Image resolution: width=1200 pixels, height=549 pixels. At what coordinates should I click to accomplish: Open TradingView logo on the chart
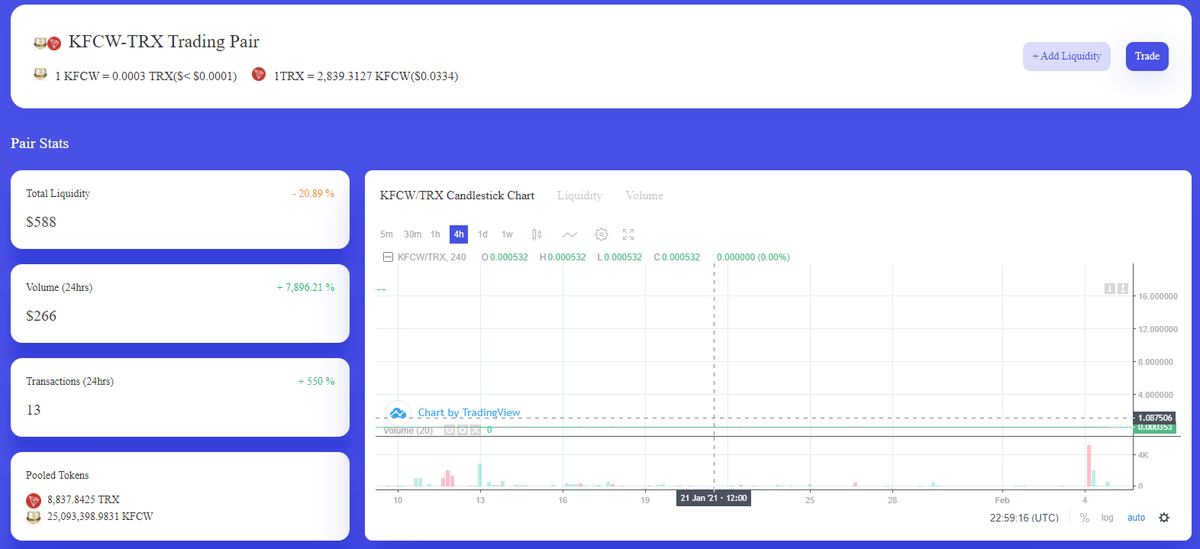click(398, 412)
